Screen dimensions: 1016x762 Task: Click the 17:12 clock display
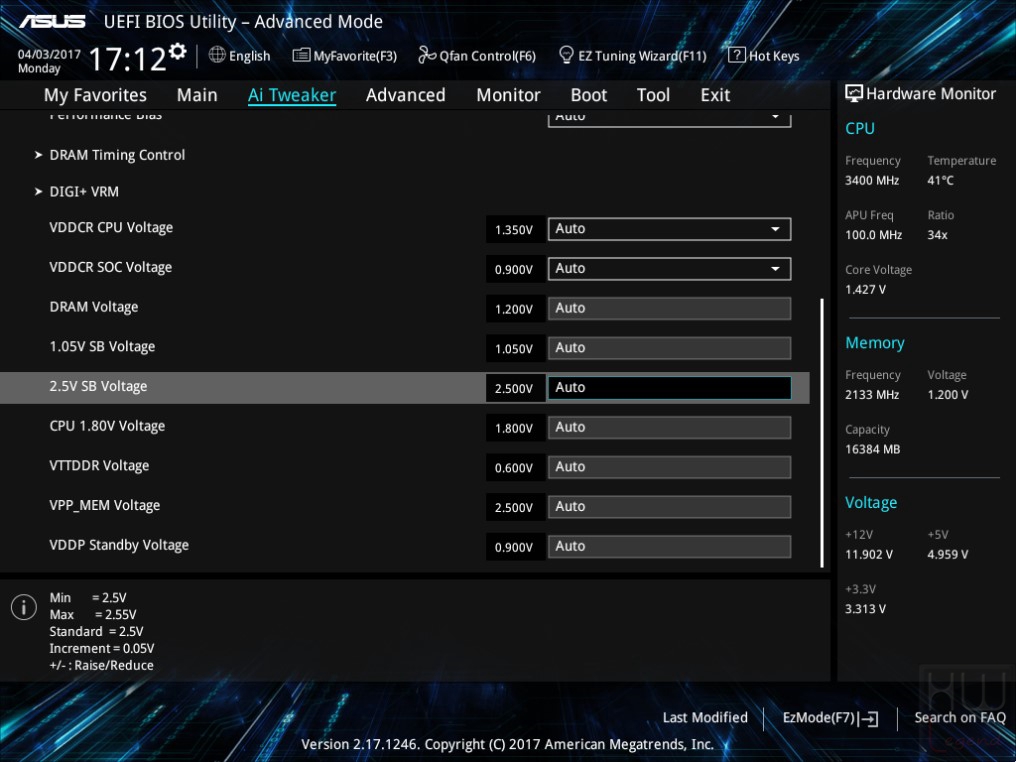point(128,60)
